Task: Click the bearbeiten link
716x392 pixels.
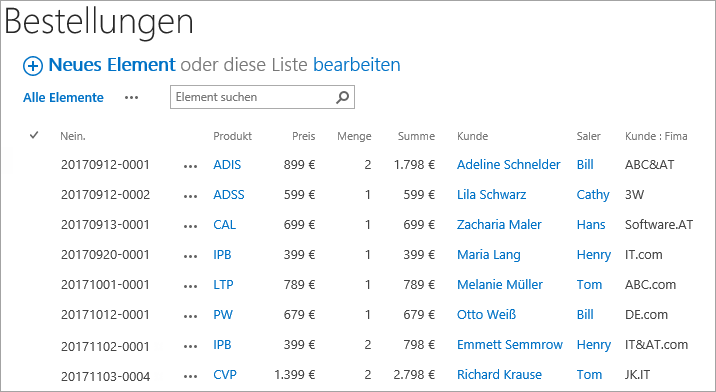Action: 357,65
